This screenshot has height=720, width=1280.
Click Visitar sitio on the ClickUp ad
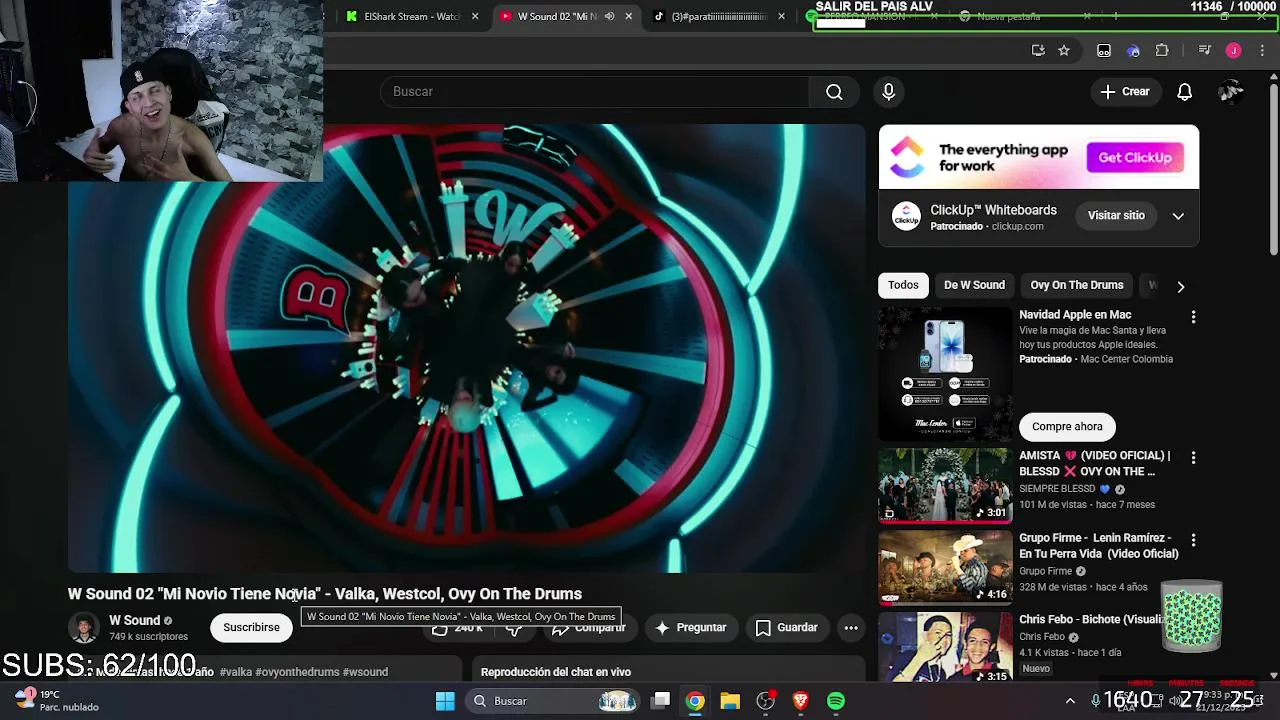(x=1116, y=216)
